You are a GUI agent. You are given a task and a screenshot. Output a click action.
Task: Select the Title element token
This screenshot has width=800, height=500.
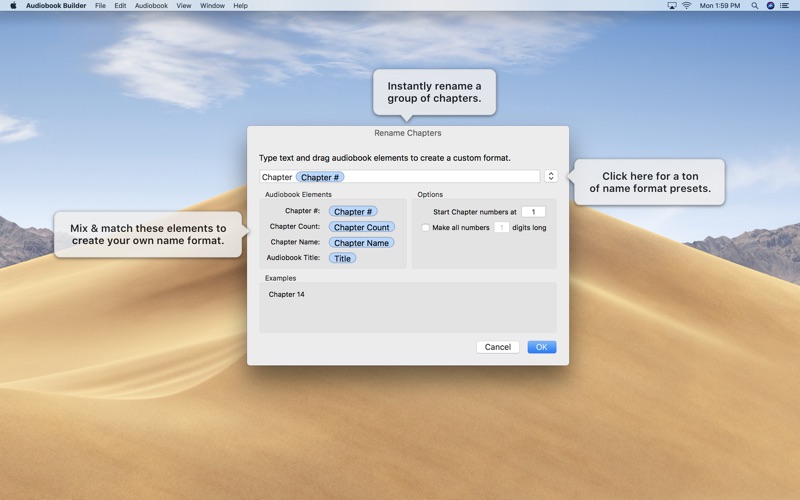point(342,258)
